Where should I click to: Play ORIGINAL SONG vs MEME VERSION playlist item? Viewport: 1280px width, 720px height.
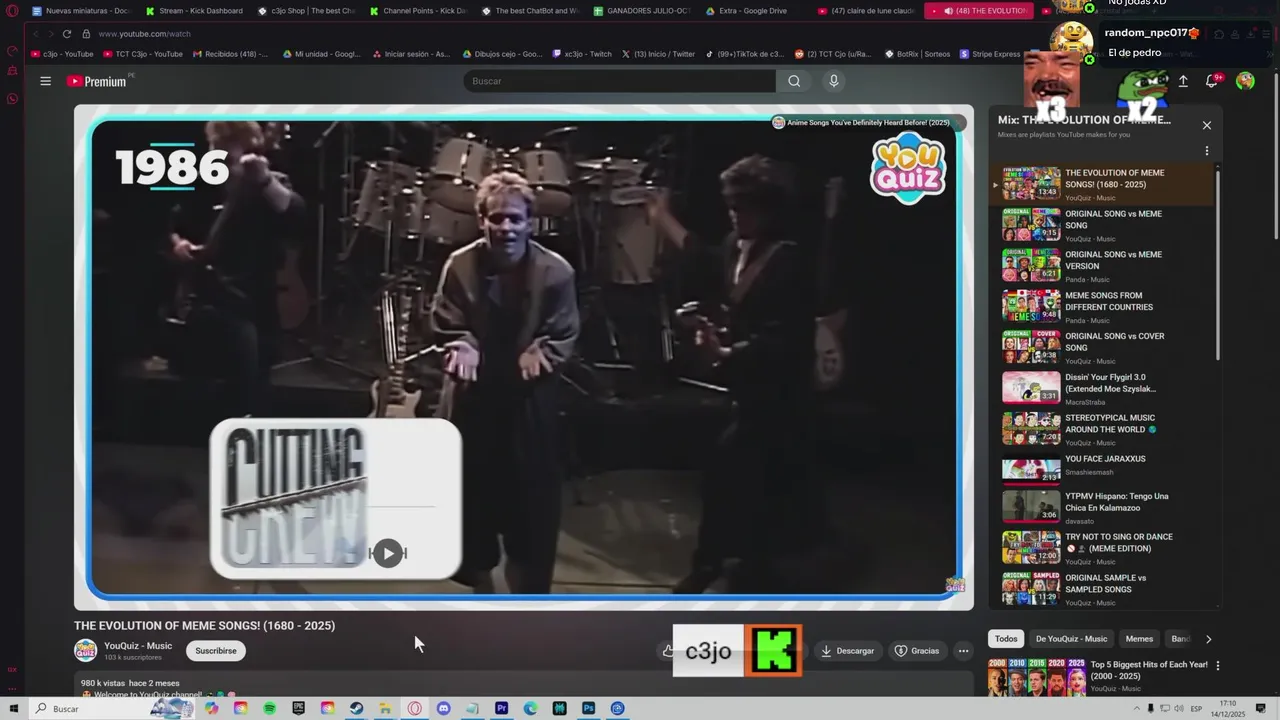pyautogui.click(x=1102, y=266)
